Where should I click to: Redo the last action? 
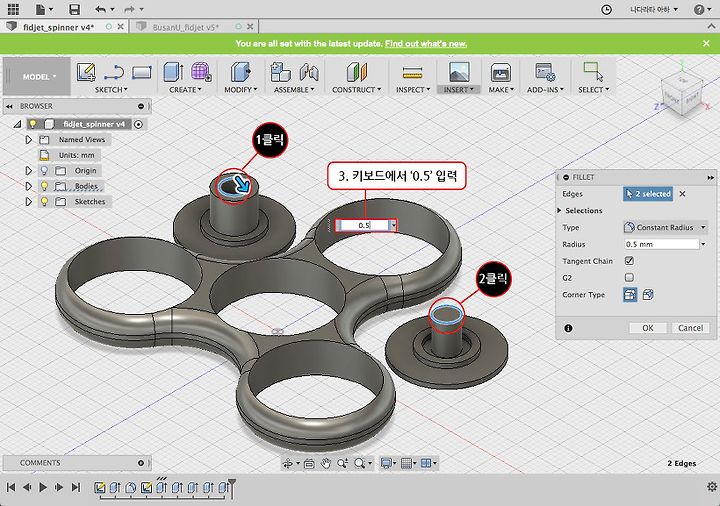point(129,9)
